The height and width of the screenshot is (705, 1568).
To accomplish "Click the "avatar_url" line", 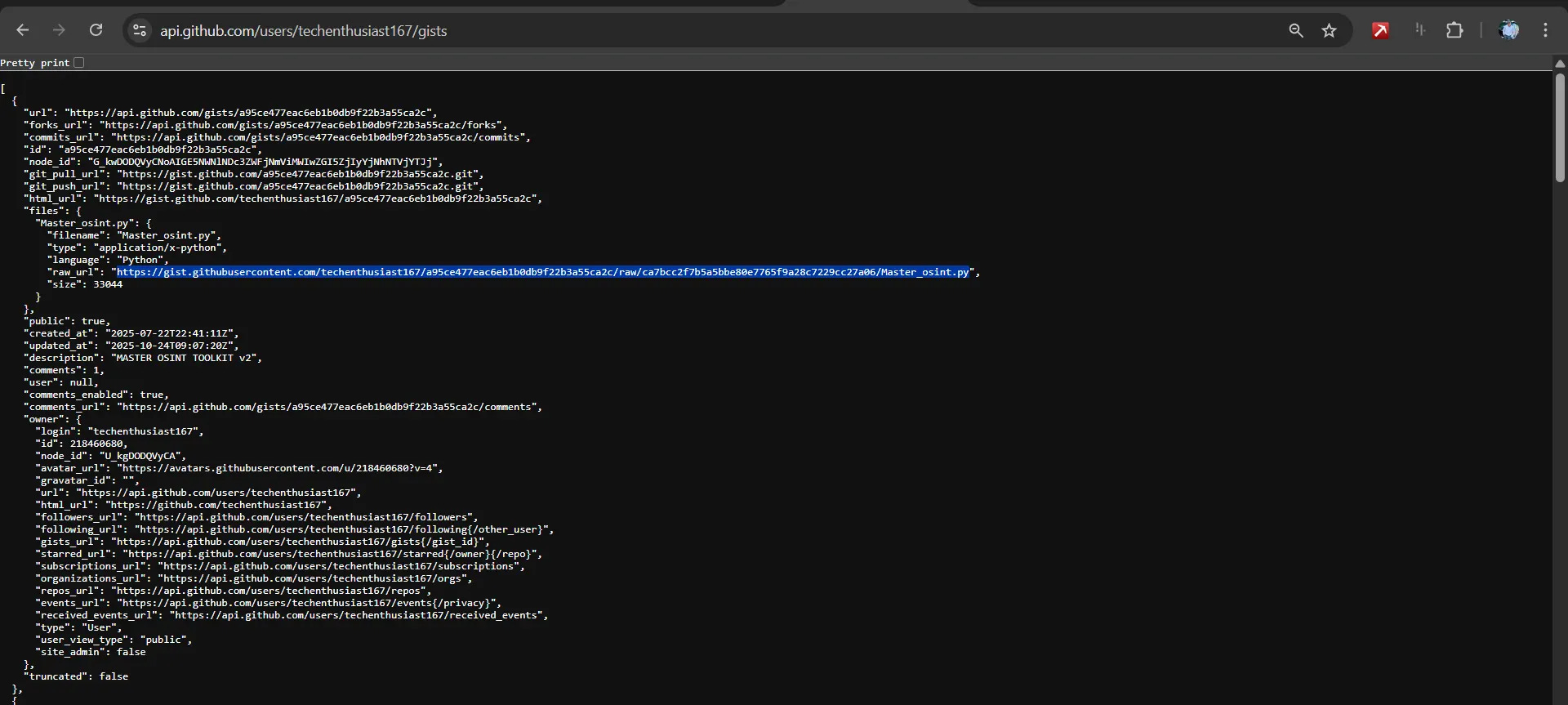I will (x=239, y=468).
